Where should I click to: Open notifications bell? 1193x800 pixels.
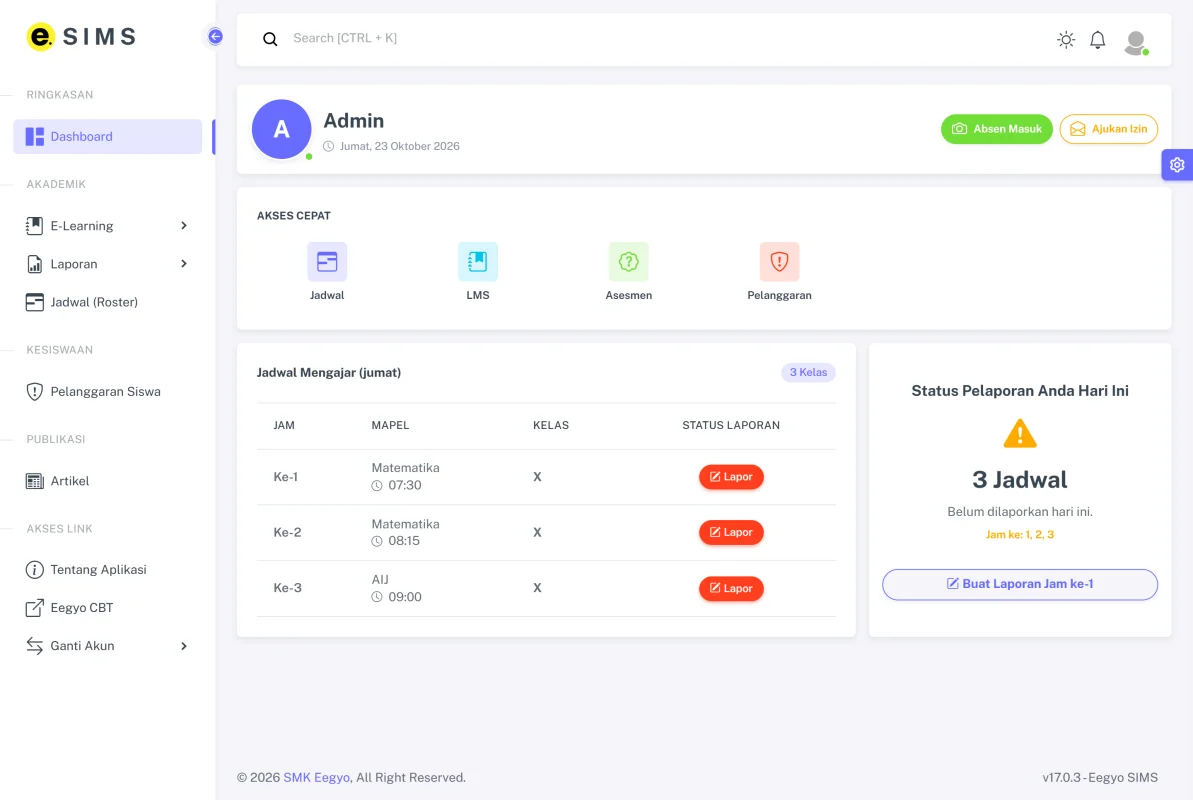tap(1097, 40)
